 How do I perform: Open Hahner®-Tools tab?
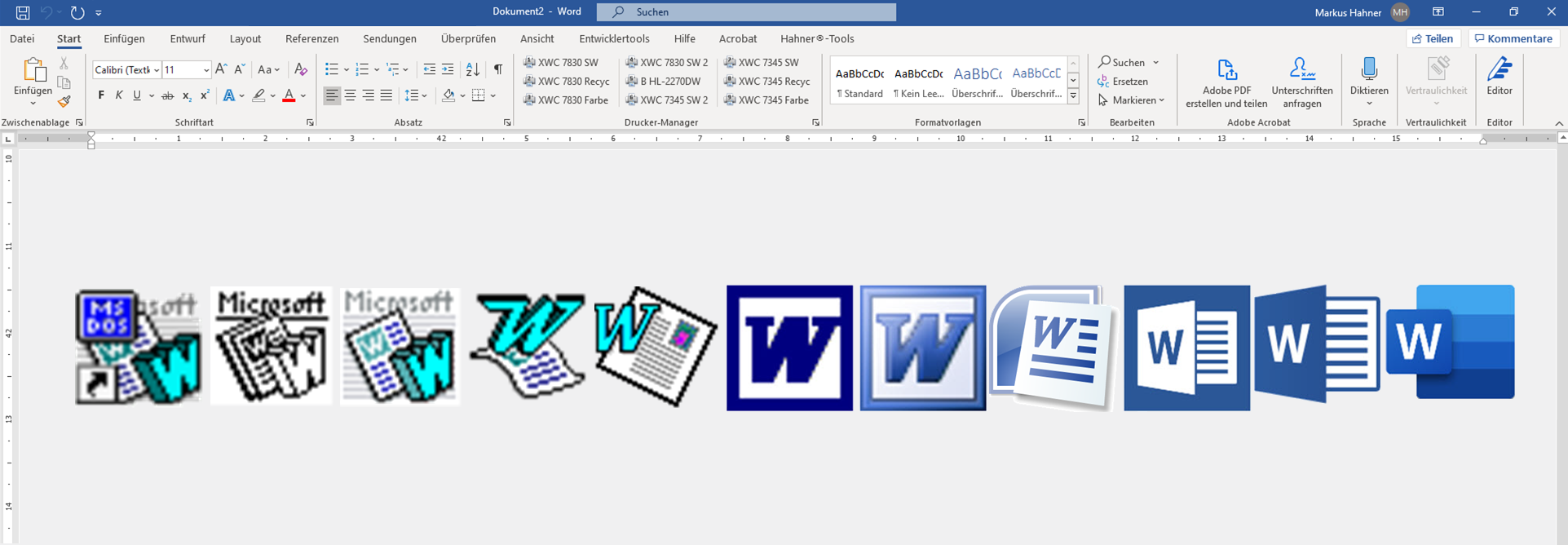[x=817, y=38]
